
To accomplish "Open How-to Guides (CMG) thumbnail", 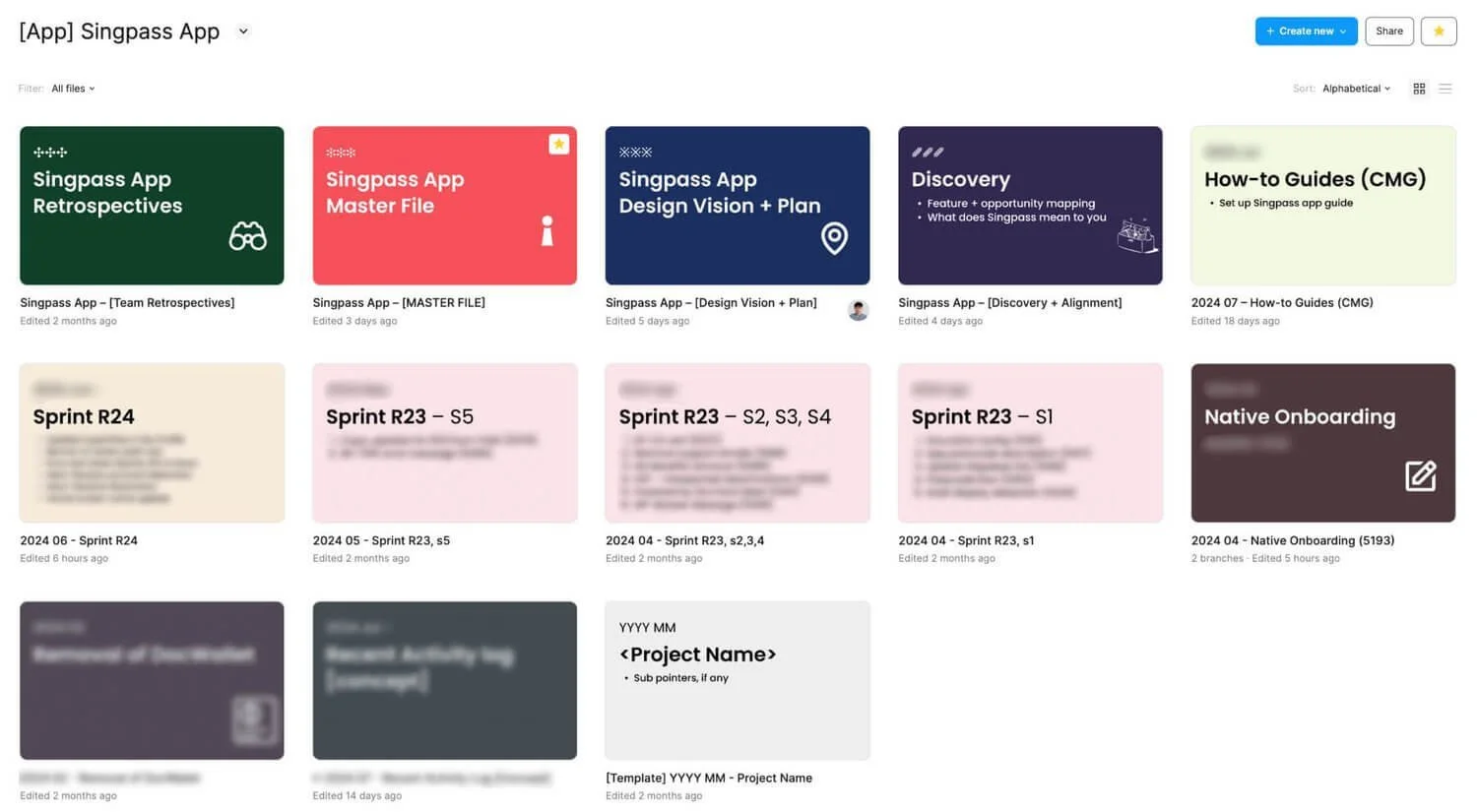I will tap(1323, 206).
